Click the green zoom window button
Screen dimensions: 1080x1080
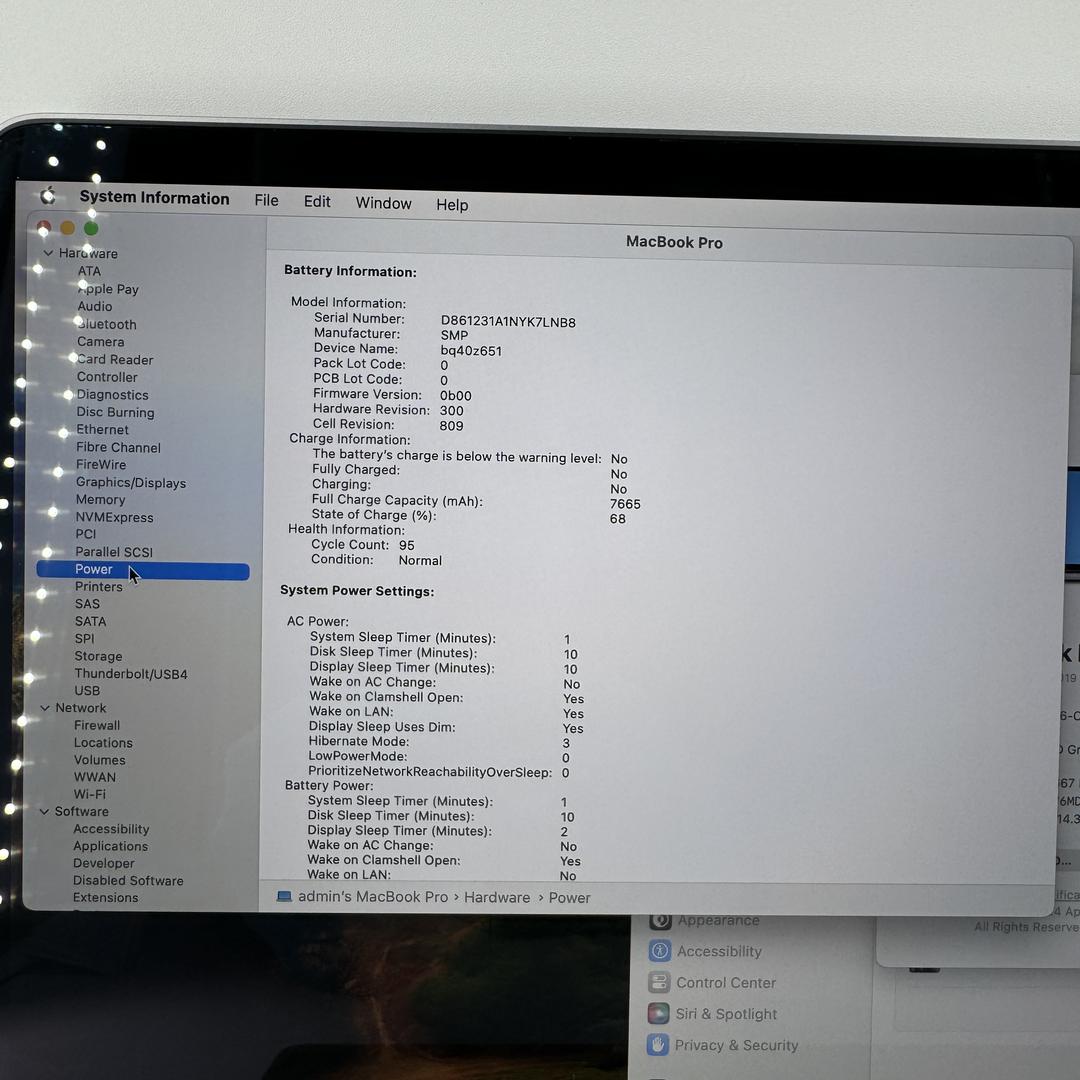point(91,228)
